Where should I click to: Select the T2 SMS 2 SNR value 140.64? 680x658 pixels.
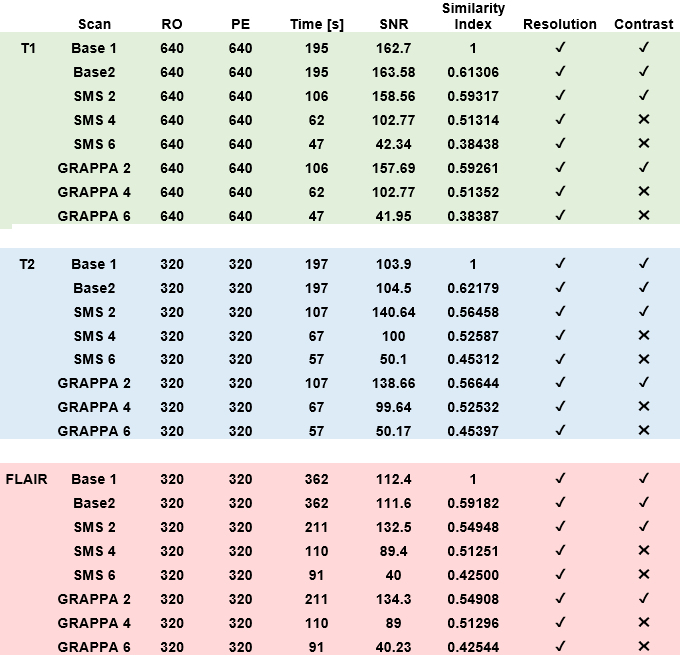pos(395,312)
